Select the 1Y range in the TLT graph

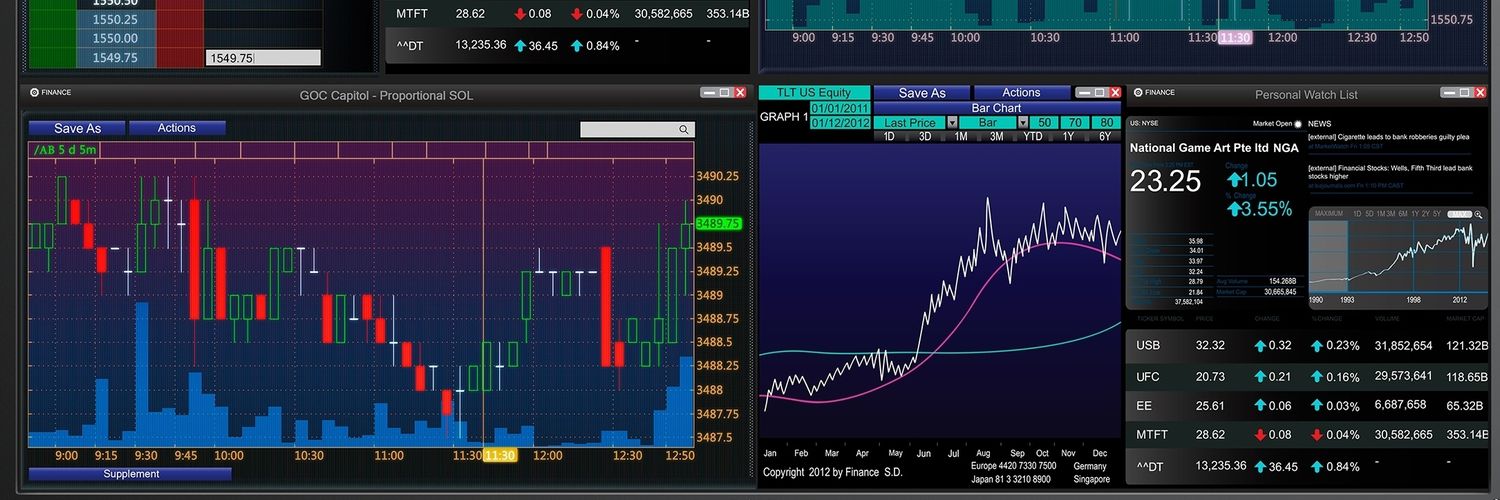pos(1069,136)
